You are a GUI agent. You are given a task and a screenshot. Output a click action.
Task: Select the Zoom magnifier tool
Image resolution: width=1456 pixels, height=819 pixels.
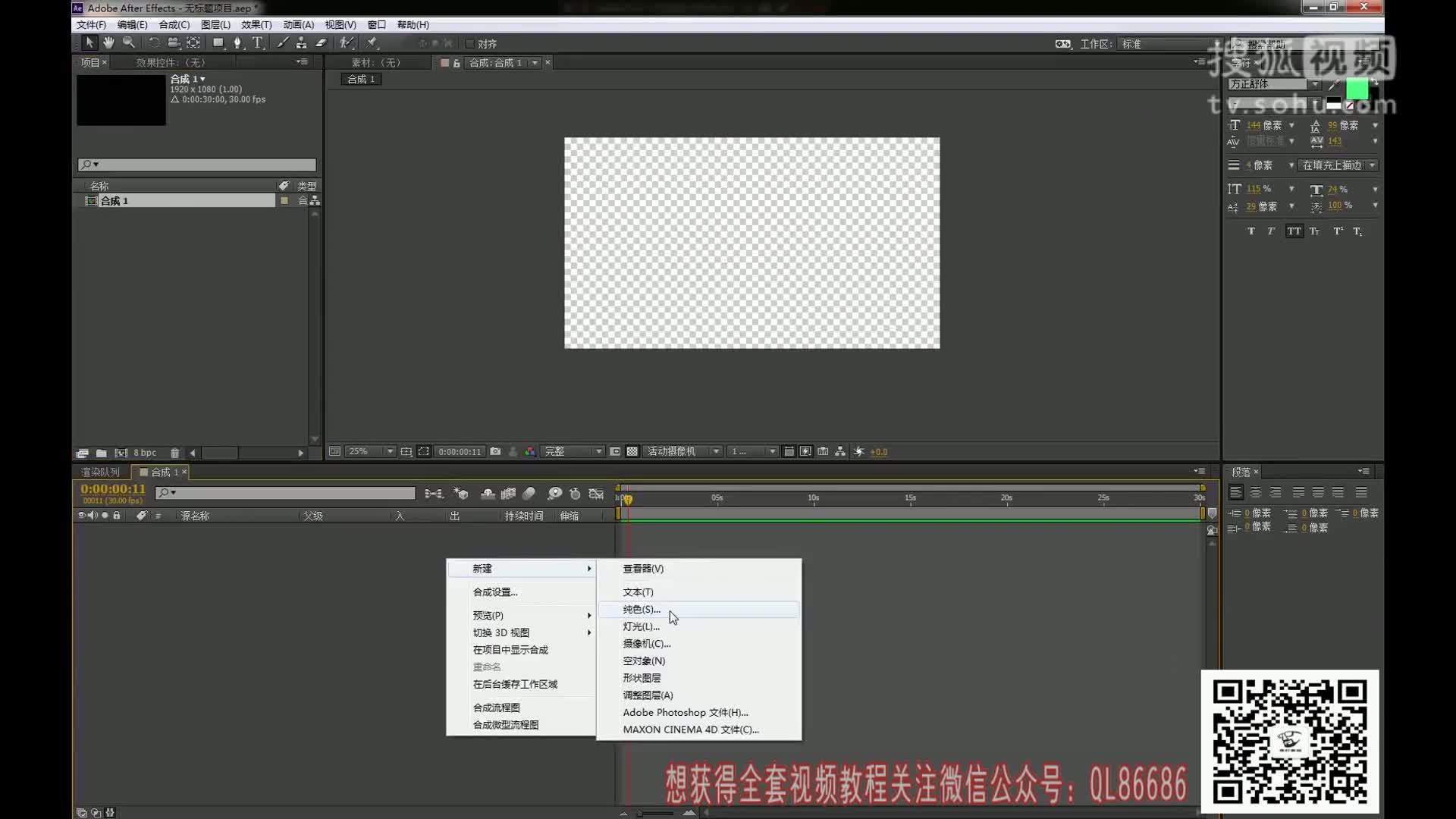(x=129, y=43)
